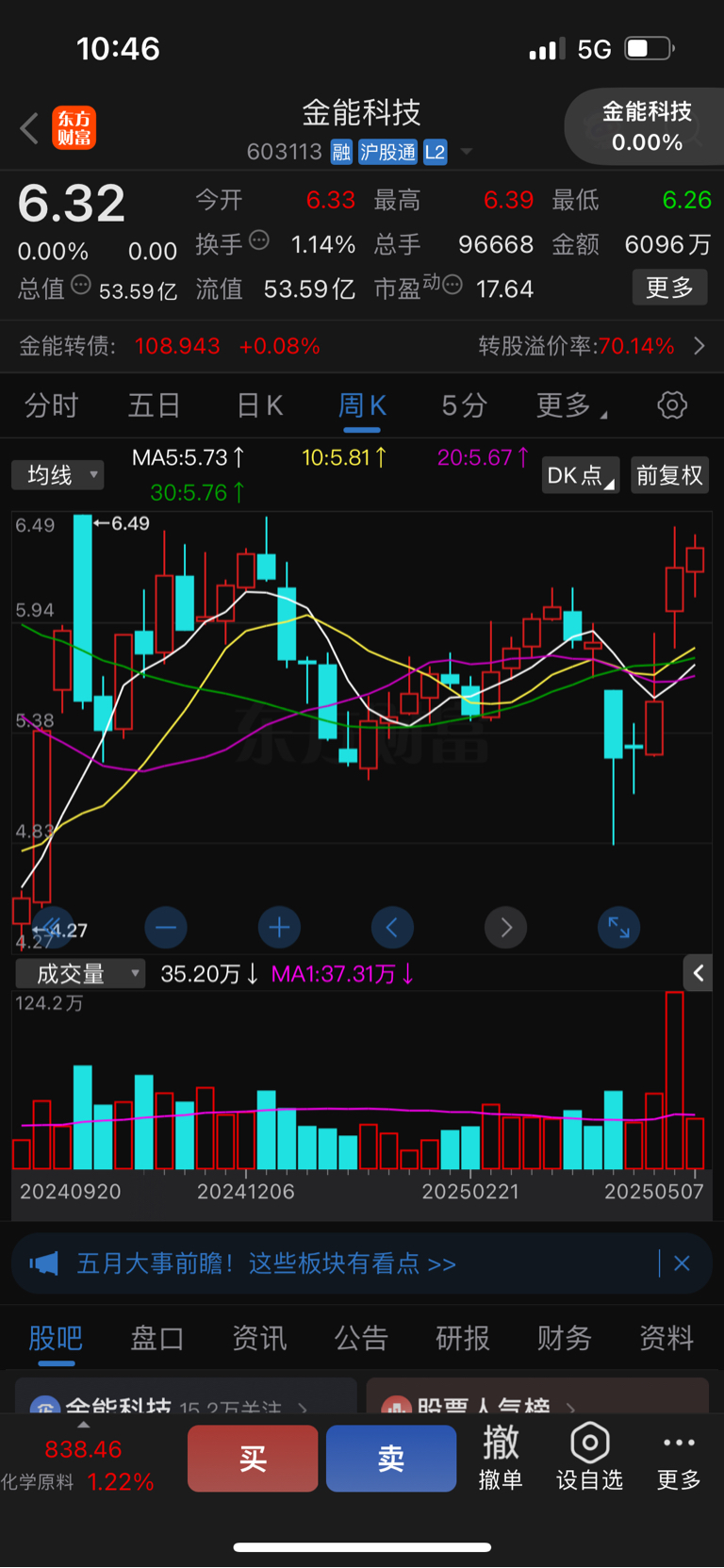Viewport: 724px width, 1568px height.
Task: Show info for 换手 turnover rate
Action: coord(259,241)
